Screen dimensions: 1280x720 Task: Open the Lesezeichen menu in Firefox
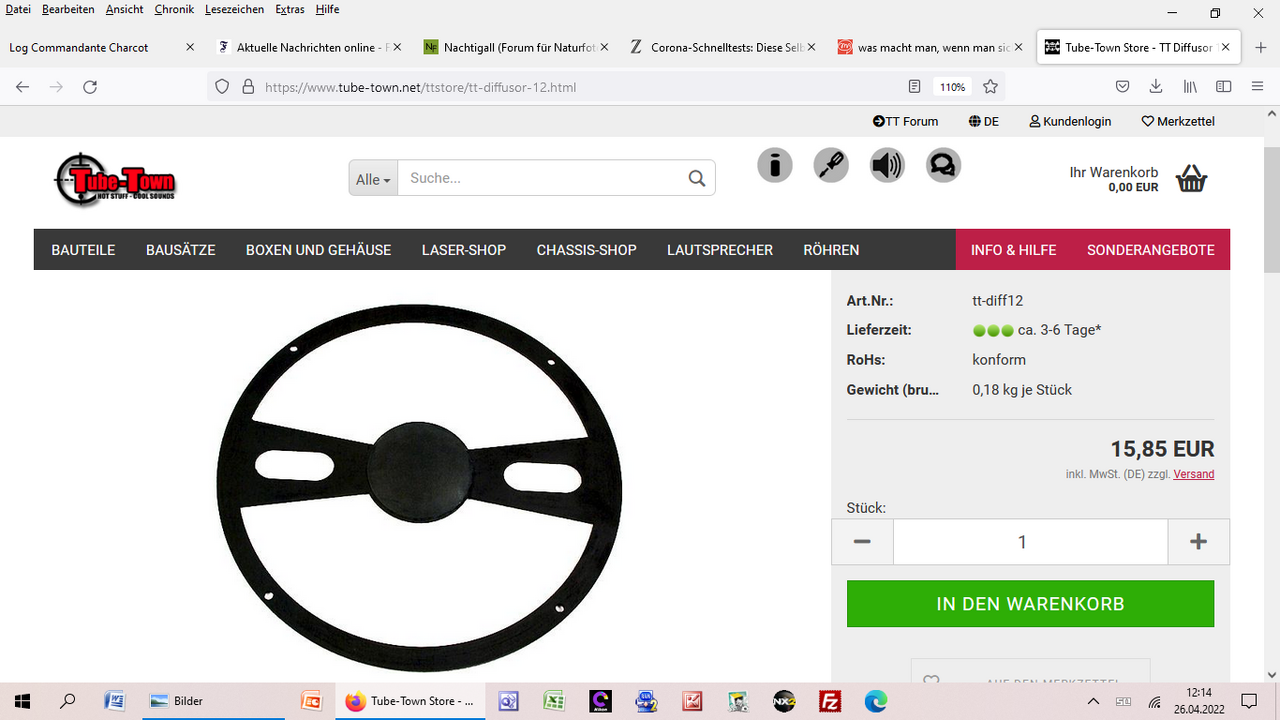click(234, 9)
